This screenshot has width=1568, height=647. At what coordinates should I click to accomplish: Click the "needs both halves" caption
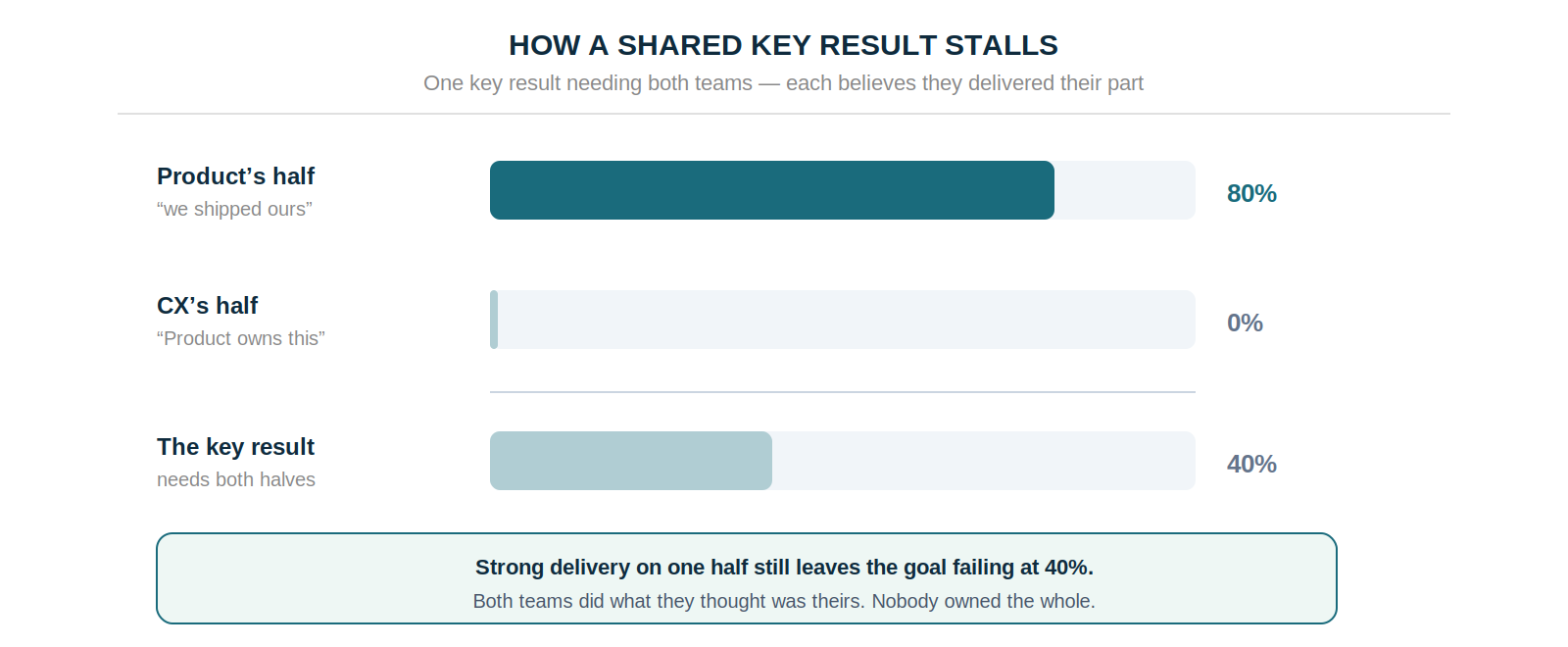click(236, 479)
